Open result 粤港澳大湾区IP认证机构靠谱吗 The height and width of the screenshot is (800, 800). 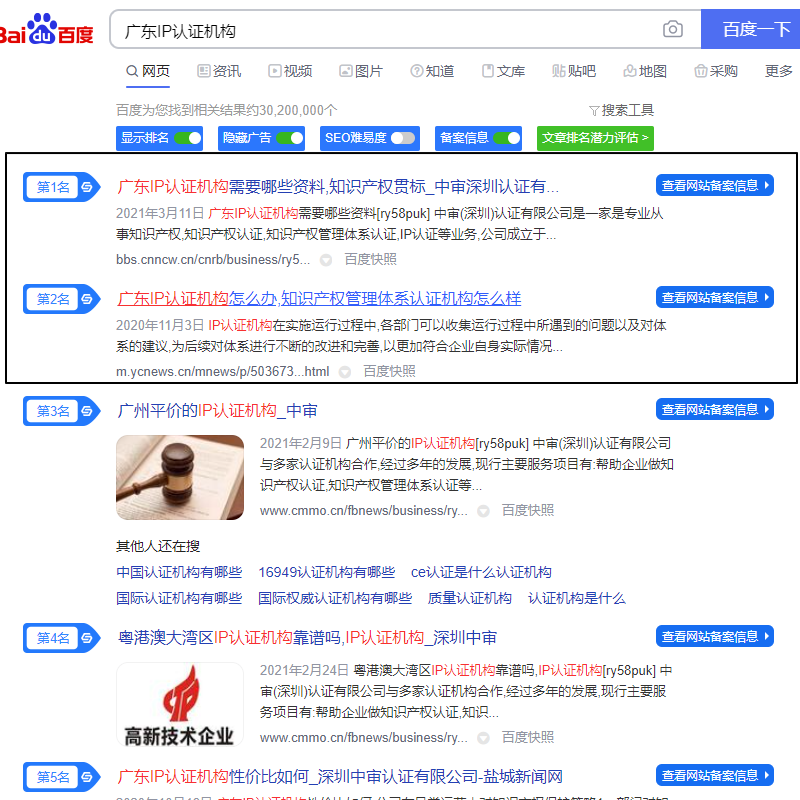(307, 637)
